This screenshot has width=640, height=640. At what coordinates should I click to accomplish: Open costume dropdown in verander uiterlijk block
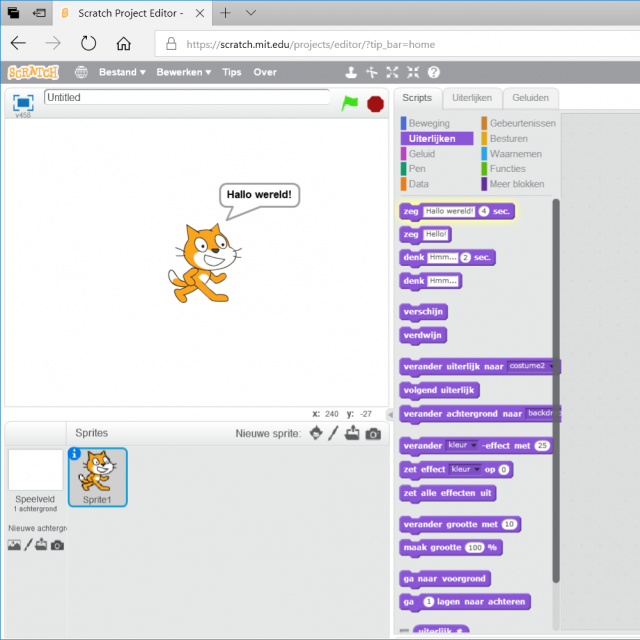[530, 366]
